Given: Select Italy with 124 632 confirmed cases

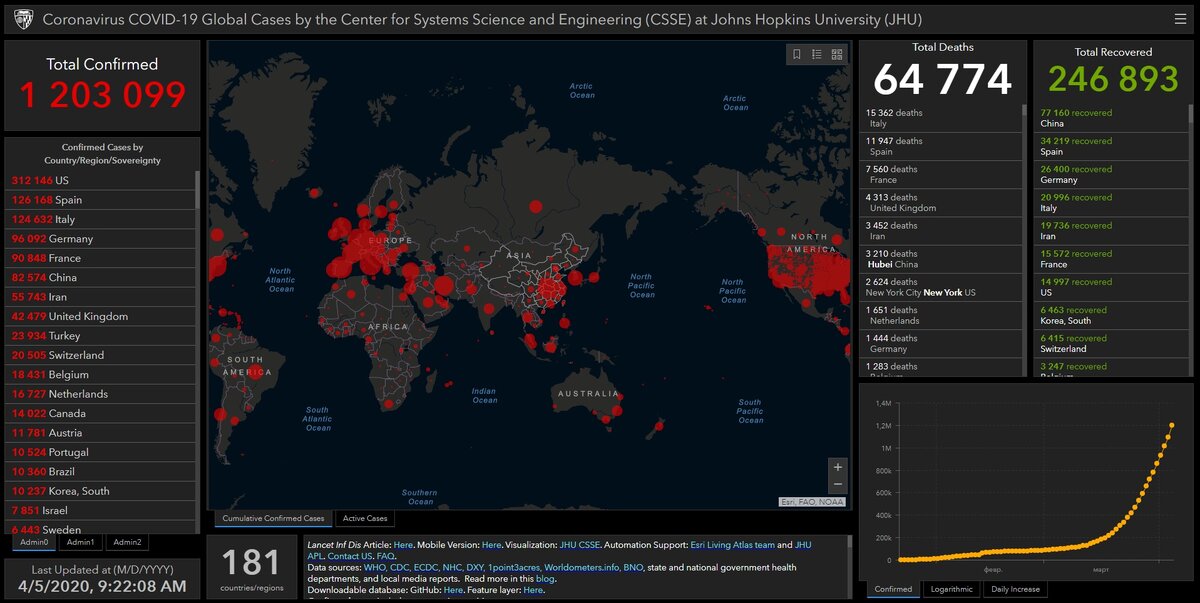Looking at the screenshot, I should pyautogui.click(x=100, y=219).
